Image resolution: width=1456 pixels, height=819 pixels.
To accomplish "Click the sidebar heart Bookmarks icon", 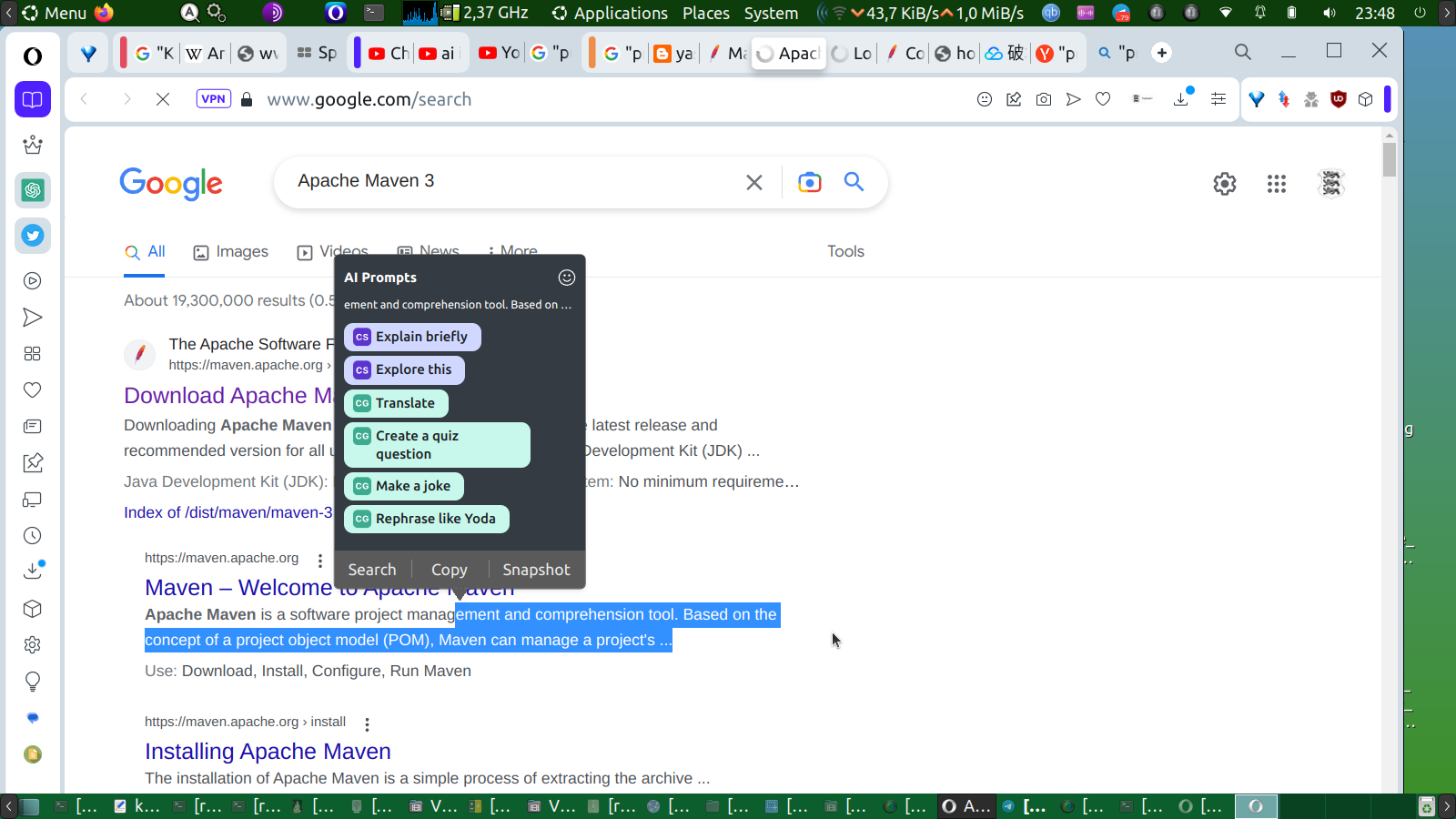I will pyautogui.click(x=33, y=390).
